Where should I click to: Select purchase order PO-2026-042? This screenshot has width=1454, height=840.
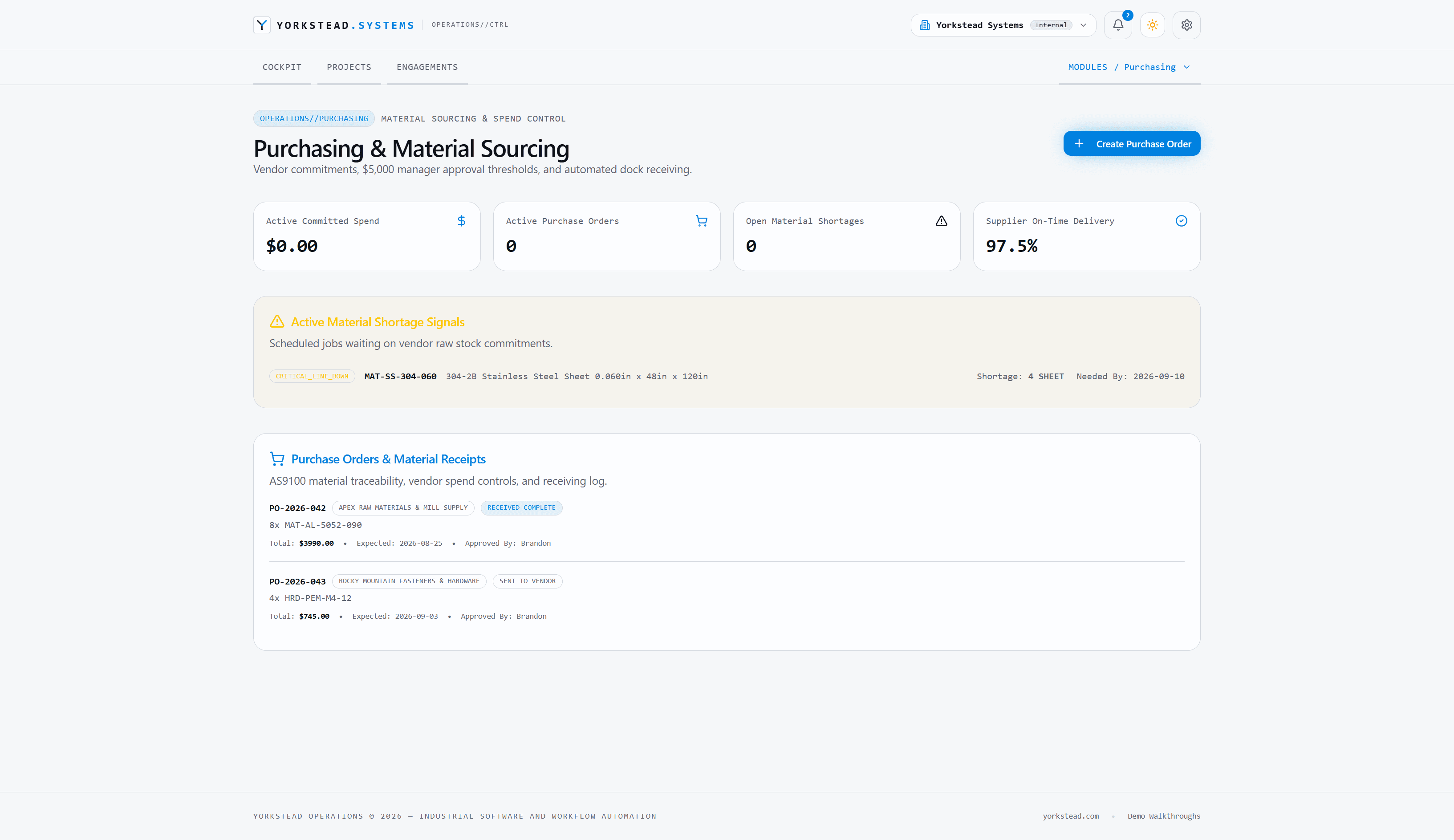(x=297, y=508)
